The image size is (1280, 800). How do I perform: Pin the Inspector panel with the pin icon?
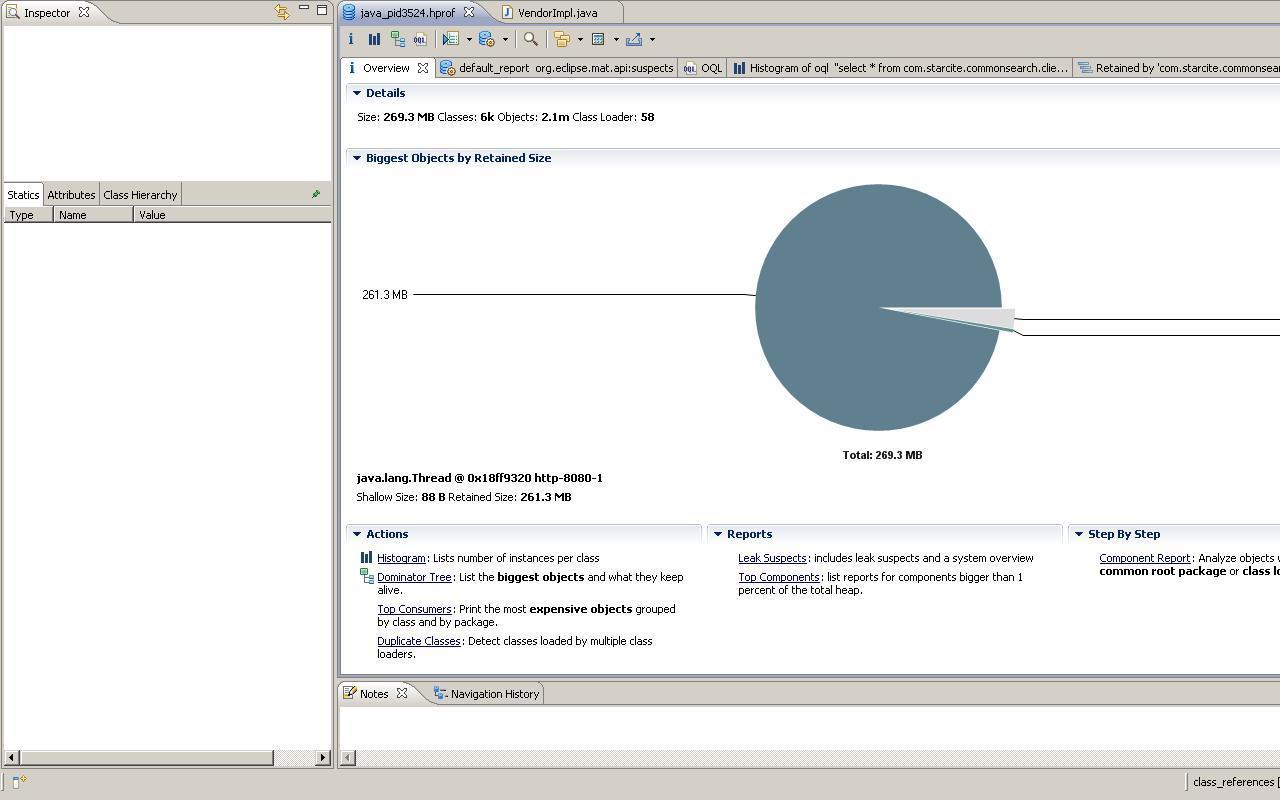pyautogui.click(x=316, y=193)
